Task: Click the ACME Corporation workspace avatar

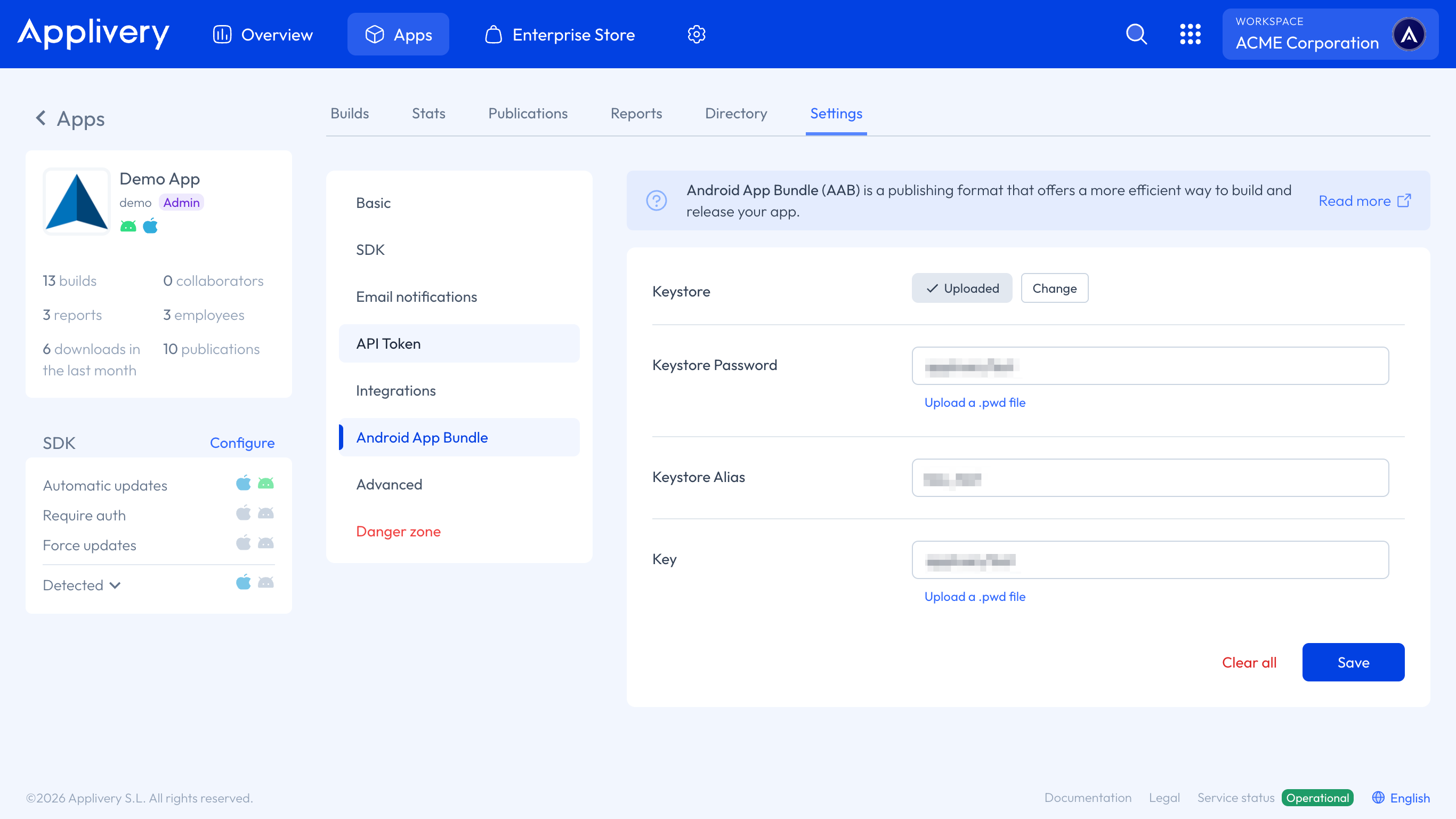Action: [1409, 35]
